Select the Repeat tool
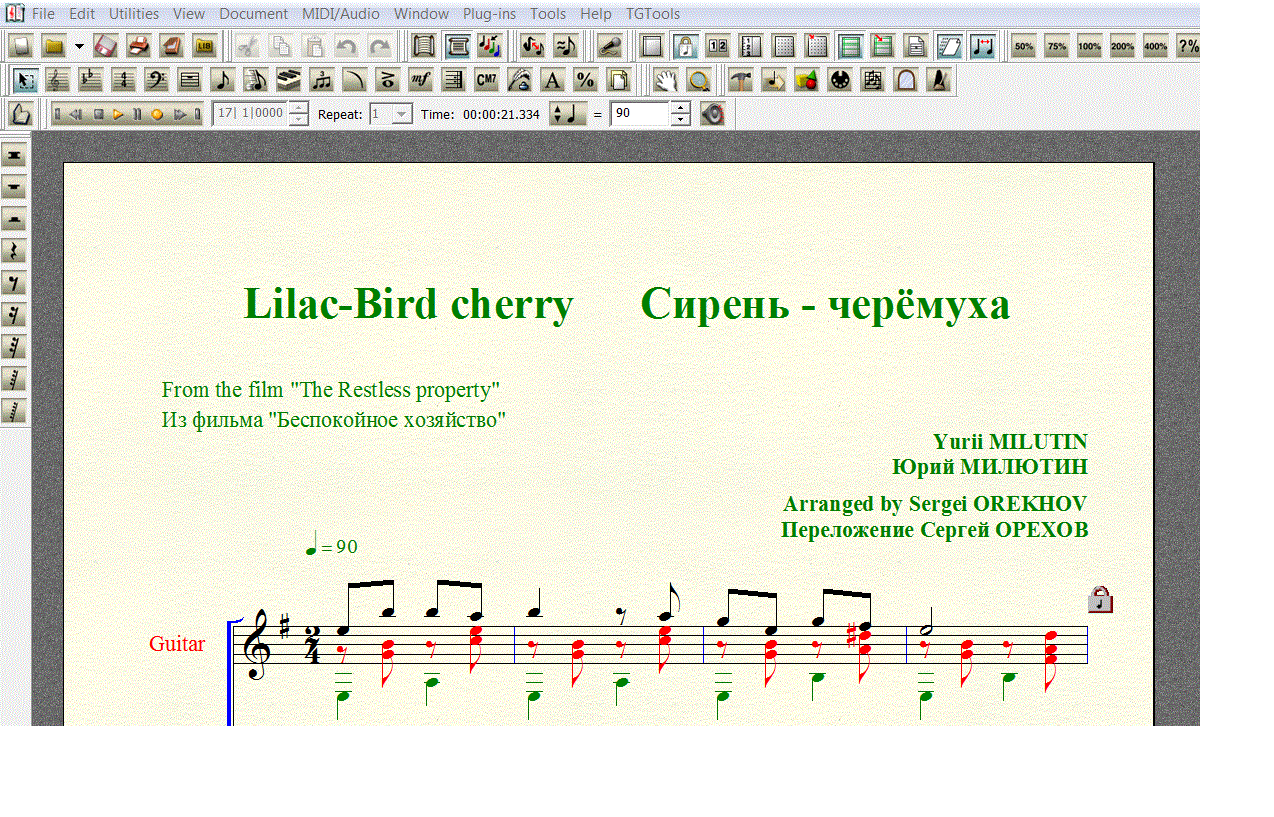Viewport: 1274px width, 817px height. tap(454, 80)
